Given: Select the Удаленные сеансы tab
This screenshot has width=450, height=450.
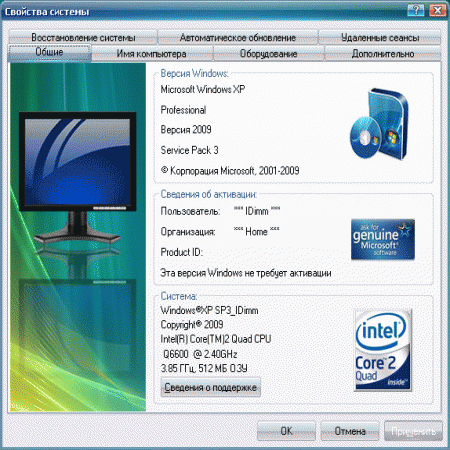Looking at the screenshot, I should tap(380, 37).
